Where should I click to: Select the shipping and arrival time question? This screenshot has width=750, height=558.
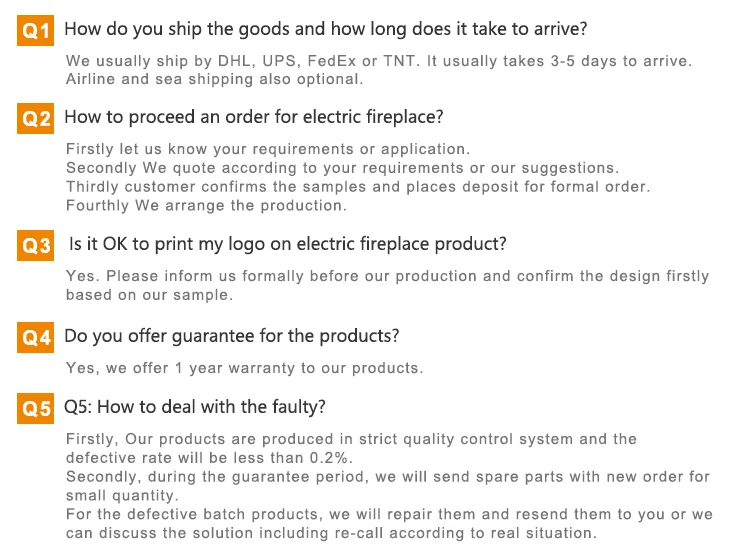click(326, 29)
